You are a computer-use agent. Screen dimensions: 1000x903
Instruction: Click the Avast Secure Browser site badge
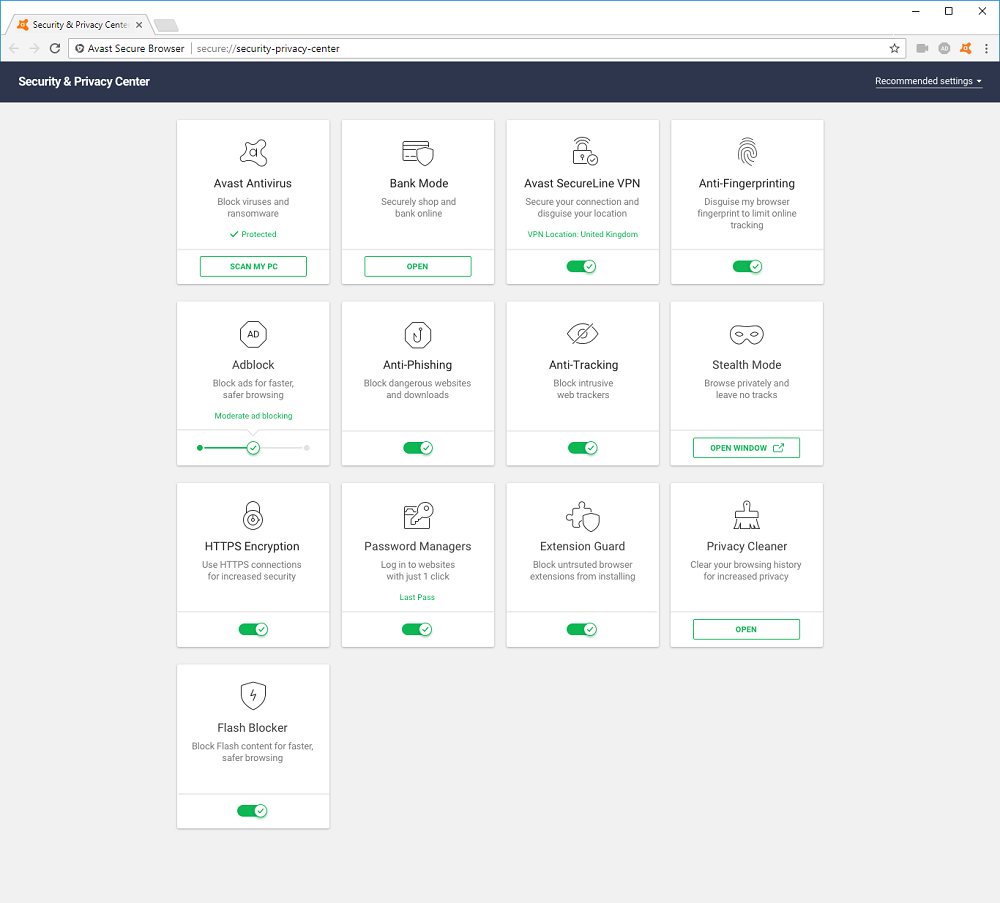[130, 48]
